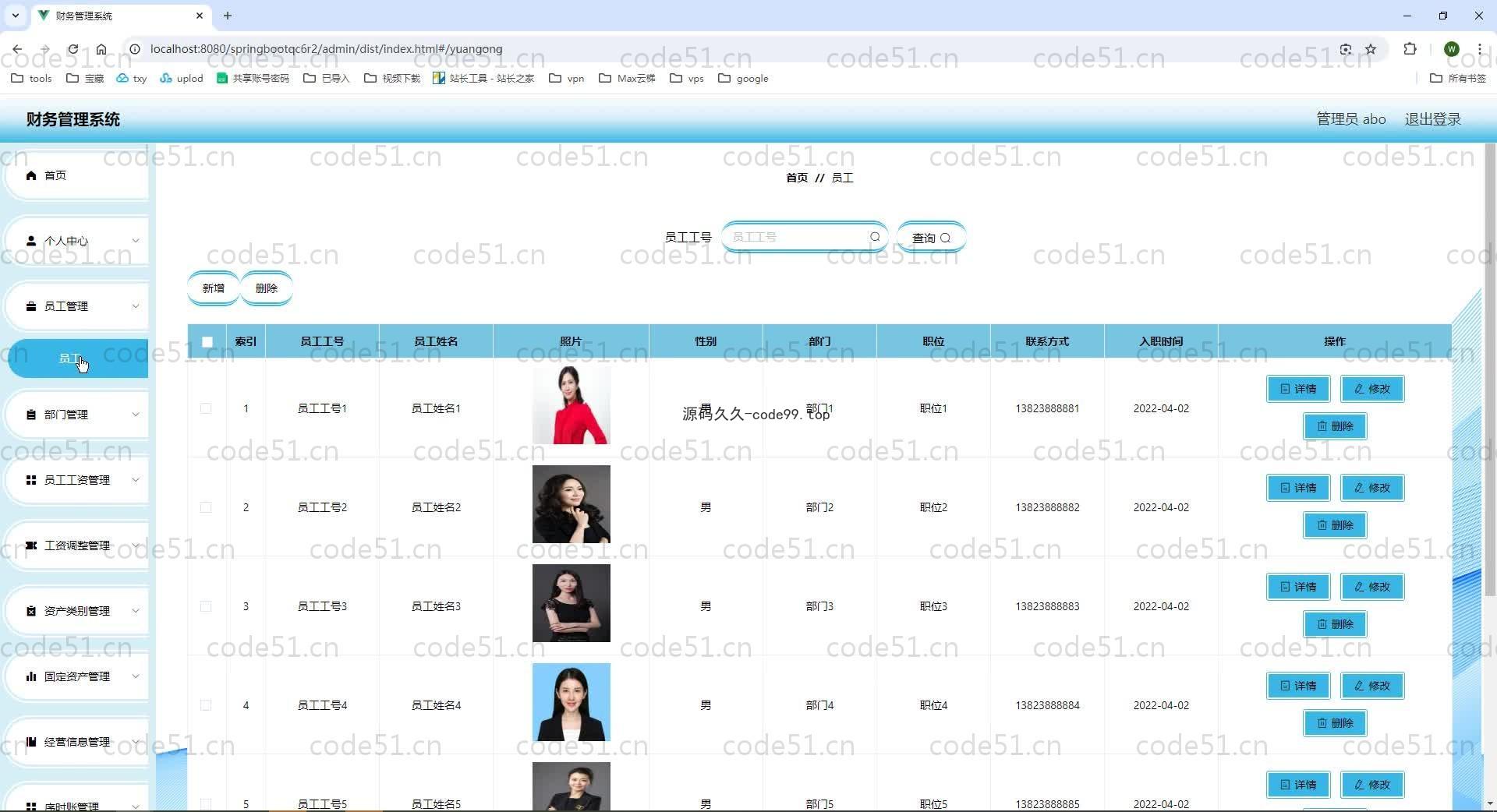Expand the 部门管理 menu
The height and width of the screenshot is (812, 1497).
76,415
